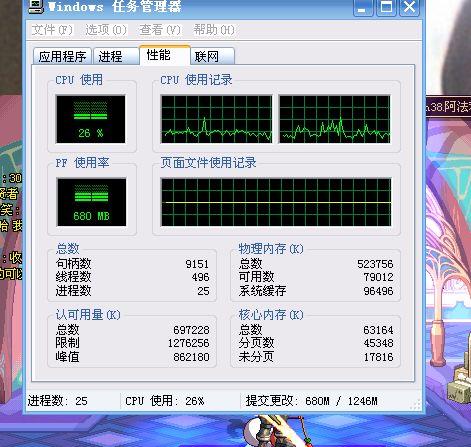
Task: Click system cache value 96496
Action: [x=378, y=291]
